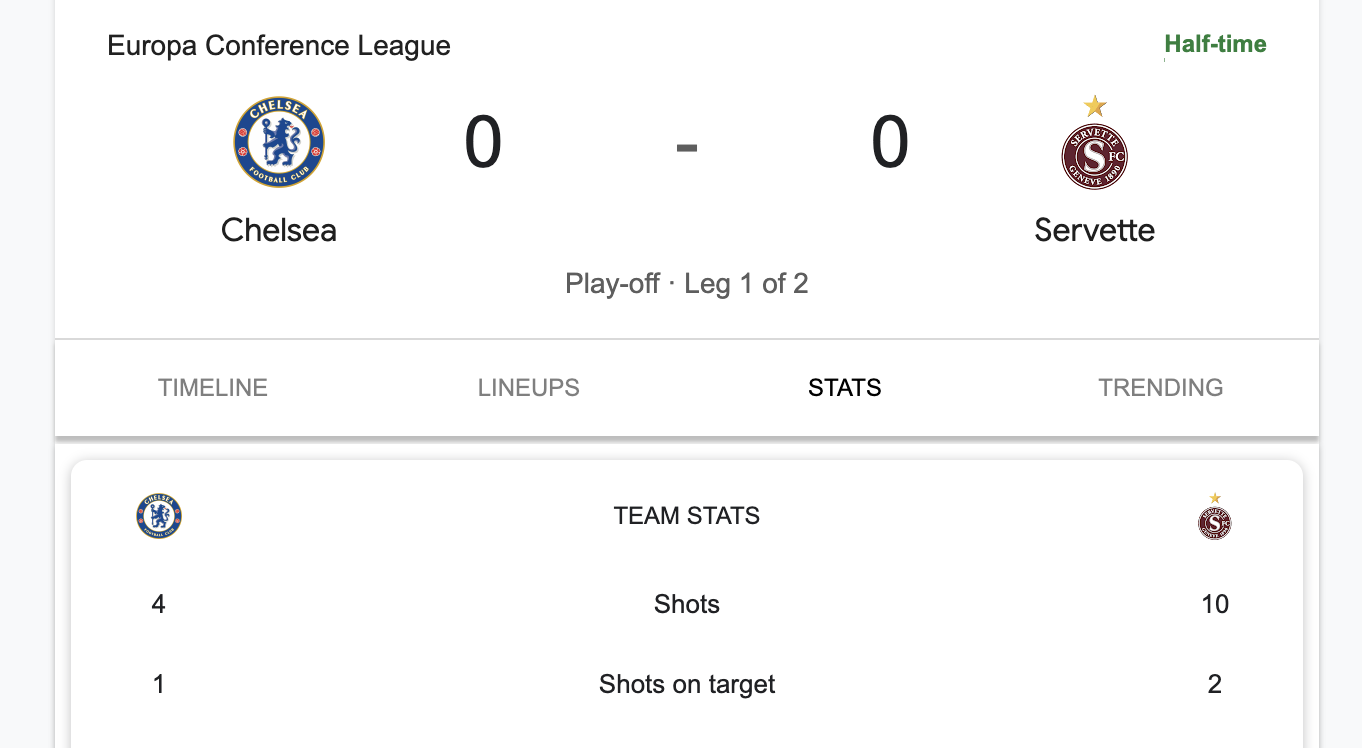Click the Play-off Leg 1 of 2 text

pyautogui.click(x=687, y=284)
